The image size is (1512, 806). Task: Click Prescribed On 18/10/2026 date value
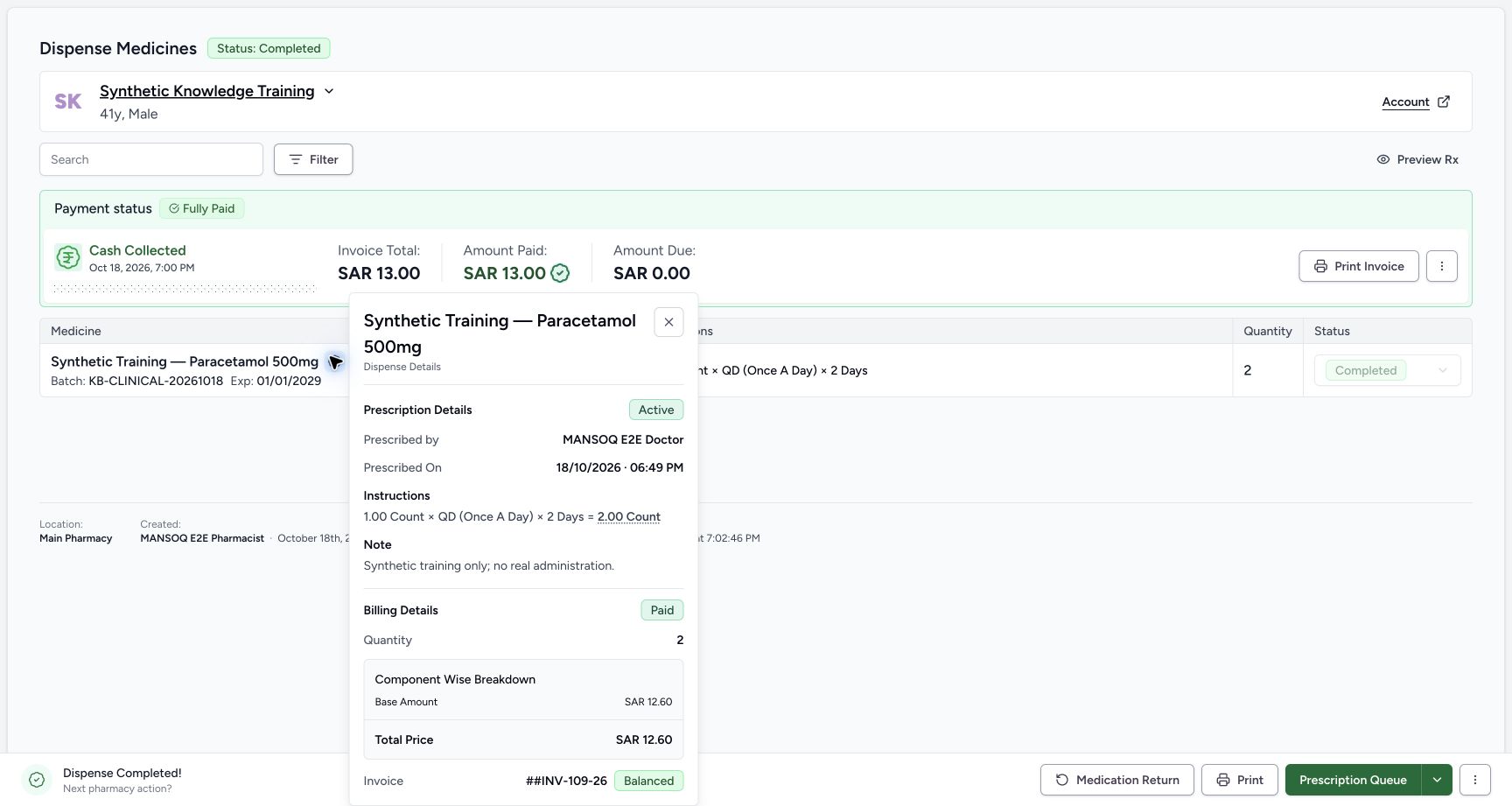click(619, 467)
